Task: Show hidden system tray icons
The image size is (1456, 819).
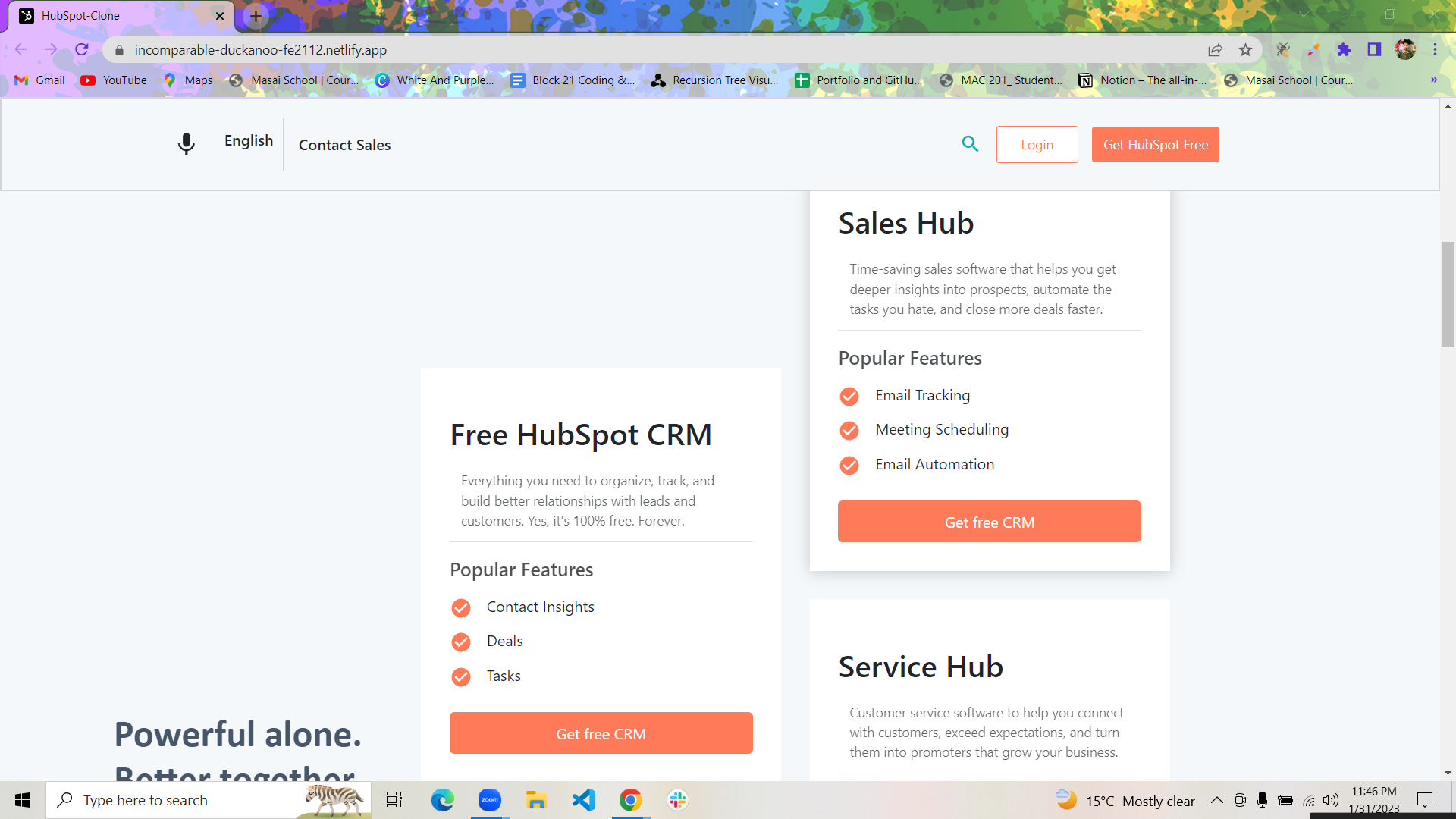Action: point(1216,800)
